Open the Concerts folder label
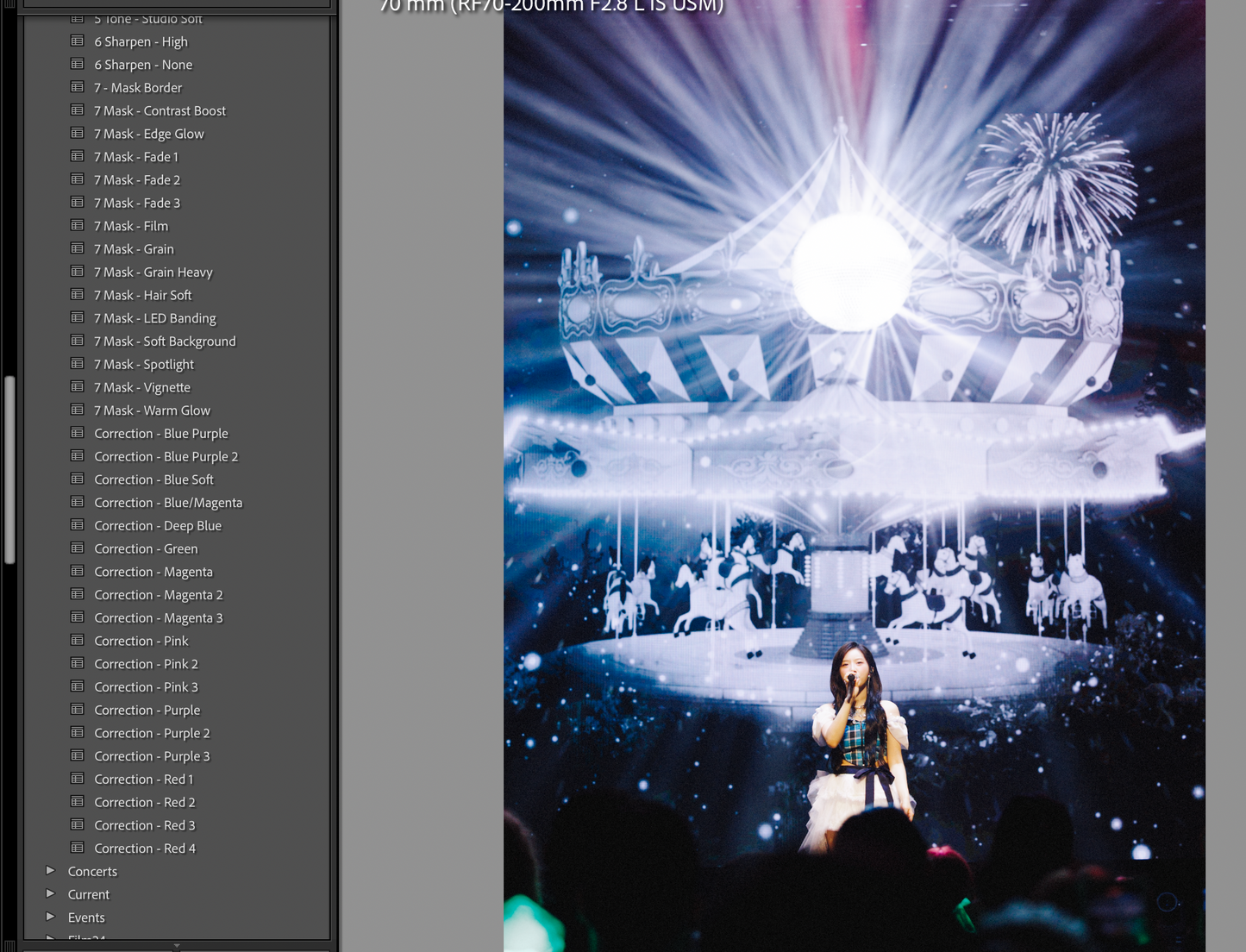 click(x=92, y=872)
